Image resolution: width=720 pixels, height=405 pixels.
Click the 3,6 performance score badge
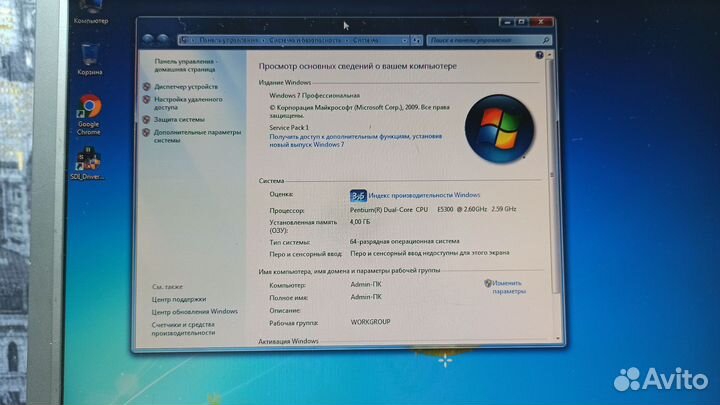click(x=358, y=195)
